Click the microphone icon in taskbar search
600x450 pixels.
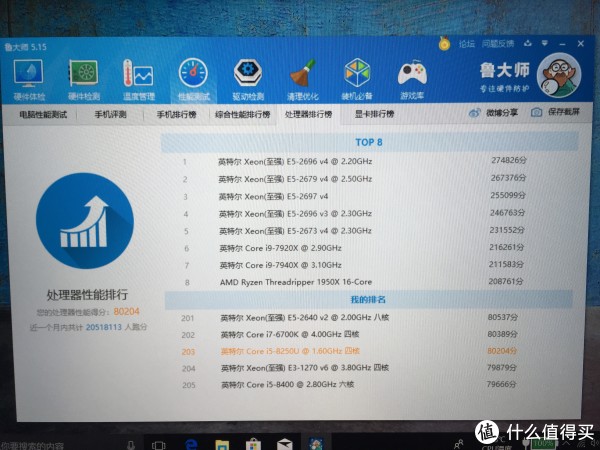[130, 445]
